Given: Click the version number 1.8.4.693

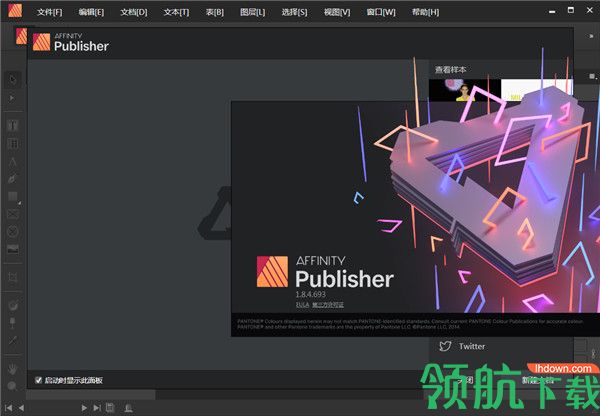Looking at the screenshot, I should pos(310,294).
